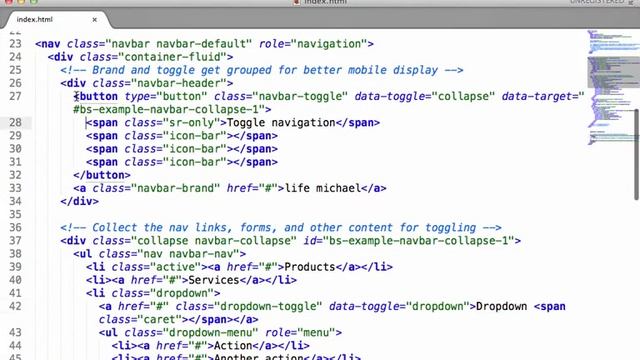Click the Toggle navigation text
640x360 pixels.
[x=281, y=122]
